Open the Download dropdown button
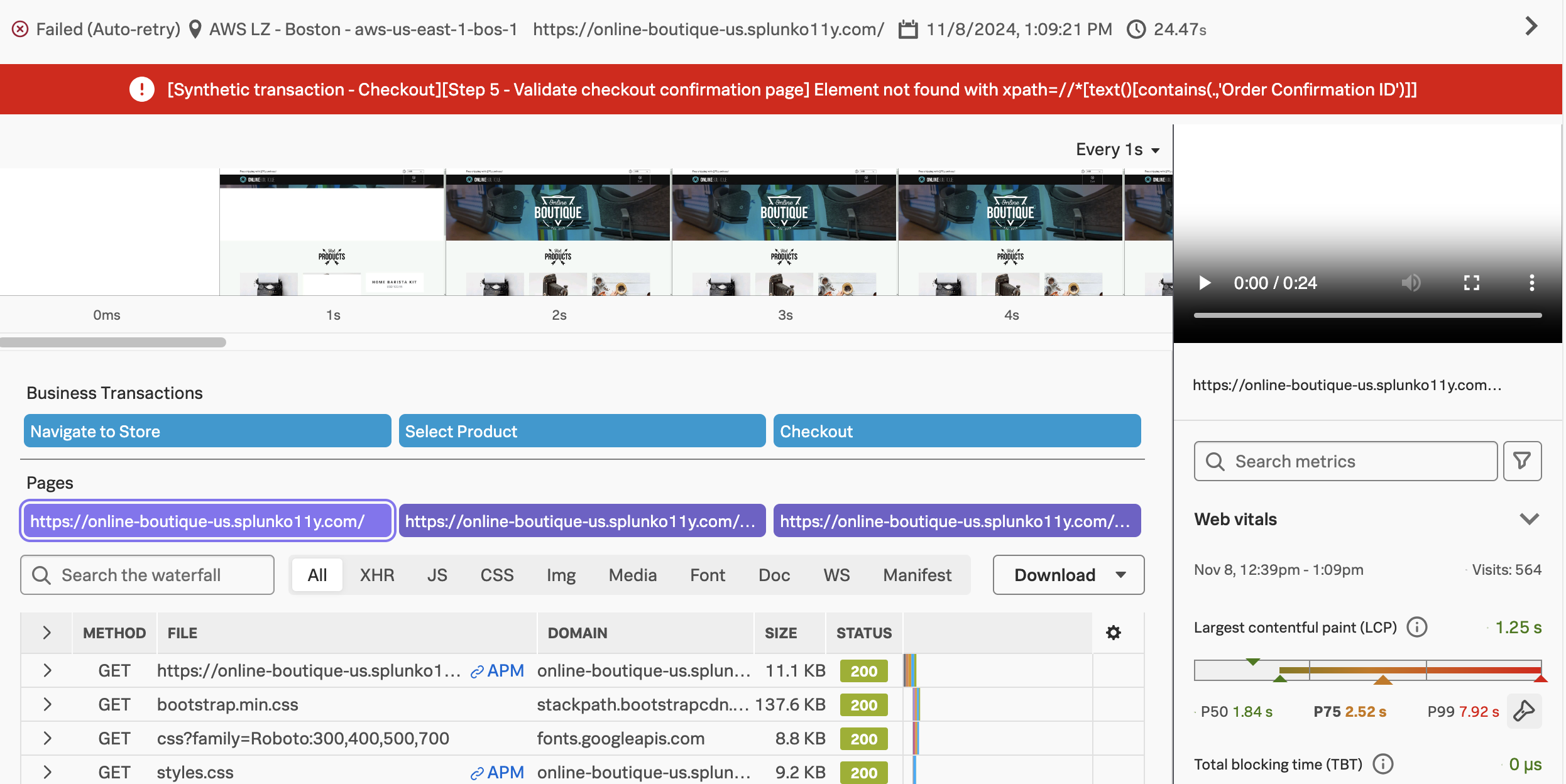 (1068, 575)
